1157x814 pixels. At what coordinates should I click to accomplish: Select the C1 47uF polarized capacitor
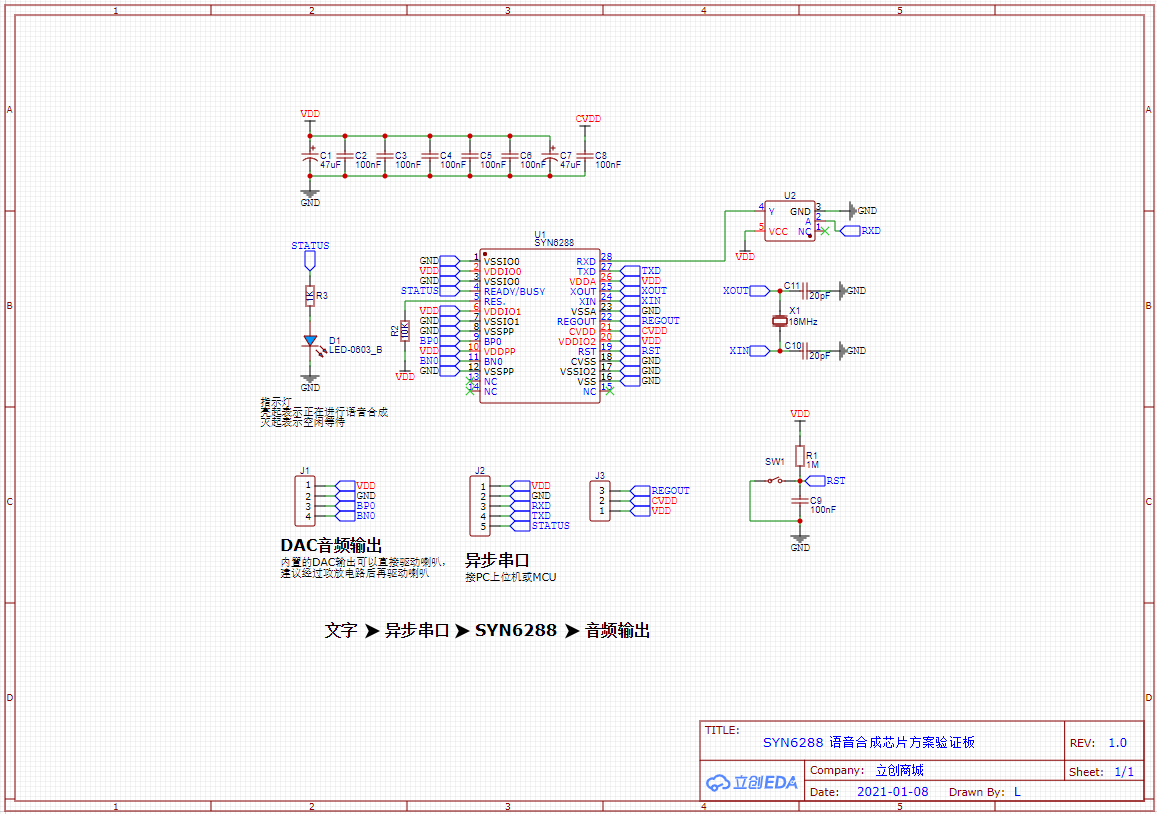click(310, 157)
